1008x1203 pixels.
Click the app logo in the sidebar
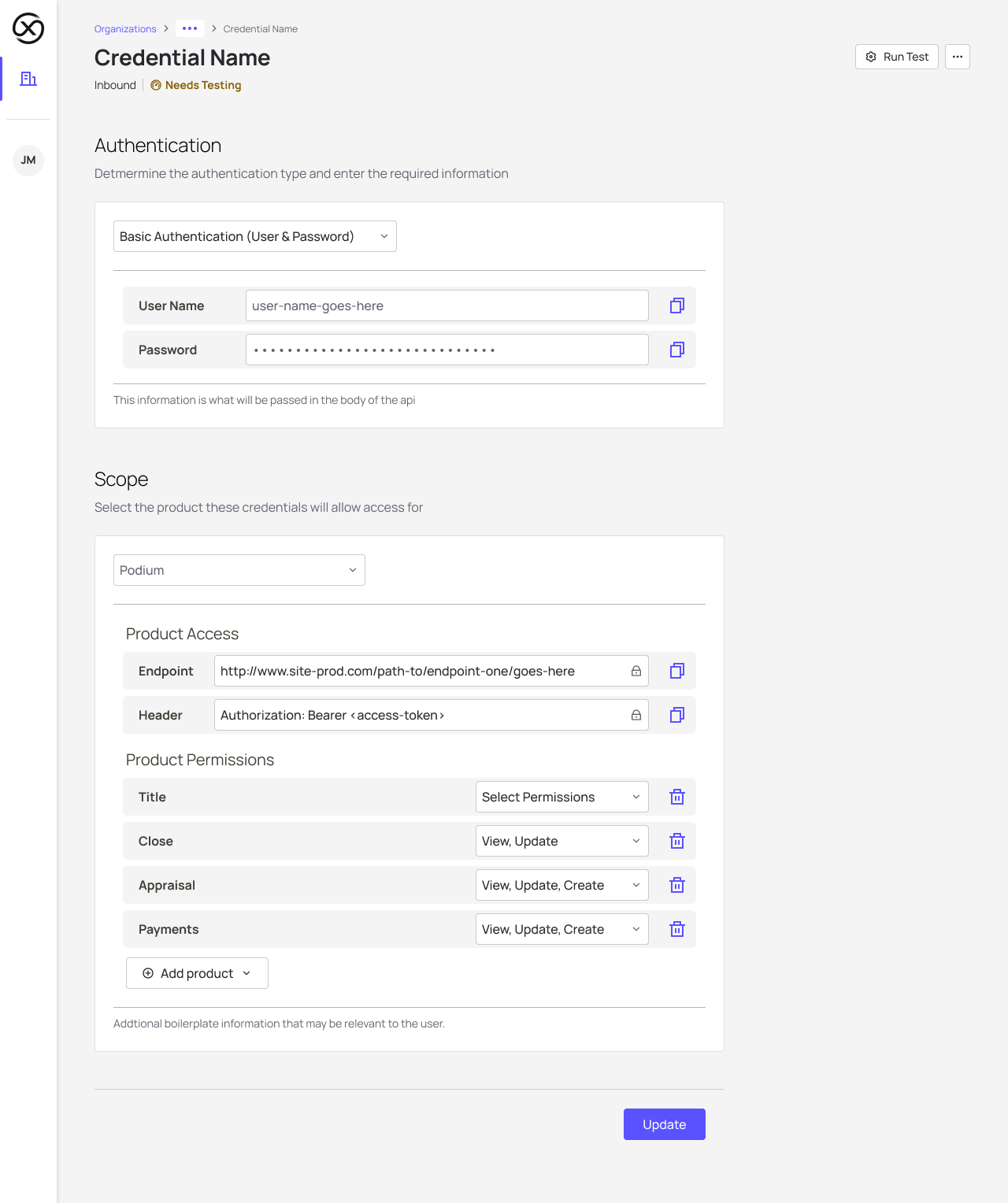coord(28,28)
